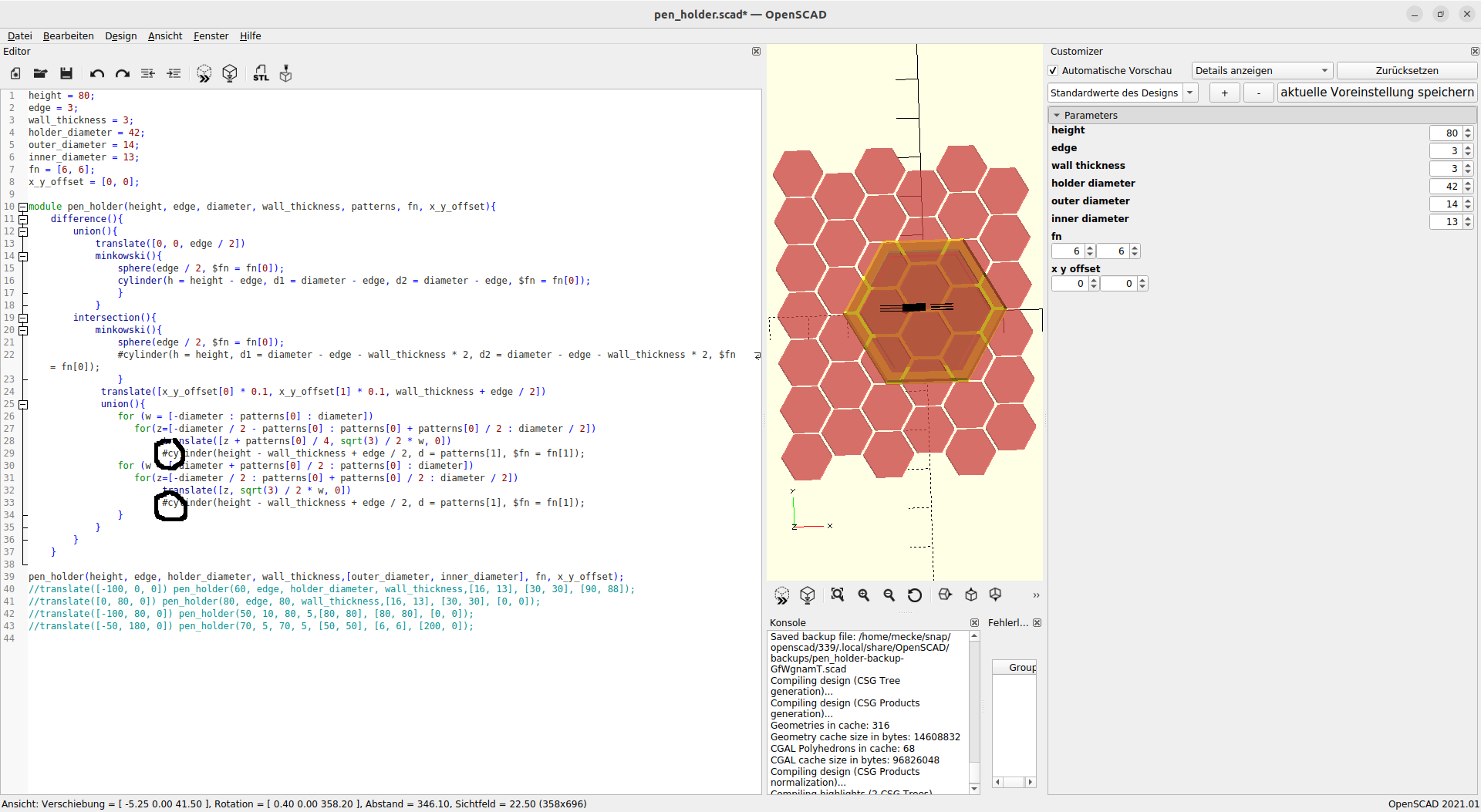Image resolution: width=1481 pixels, height=812 pixels.
Task: Click Preview icon in the editor toolbar
Action: [x=204, y=73]
